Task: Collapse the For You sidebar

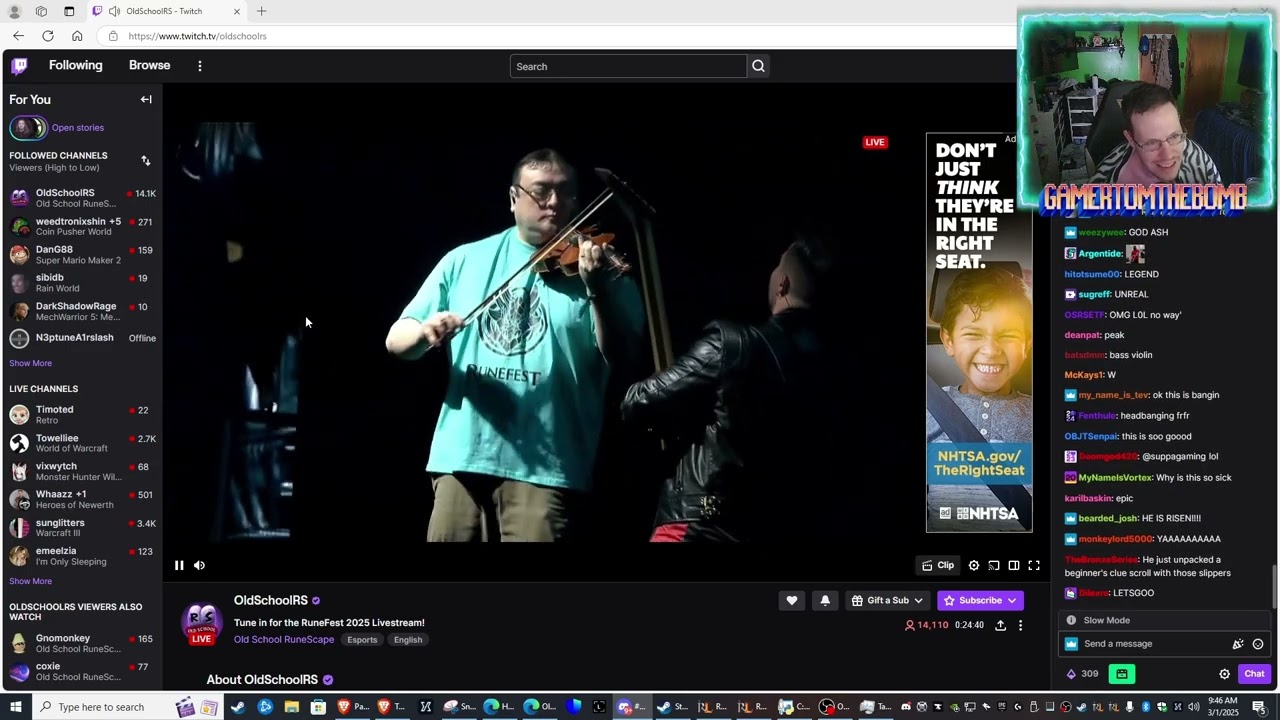Action: coord(146,99)
